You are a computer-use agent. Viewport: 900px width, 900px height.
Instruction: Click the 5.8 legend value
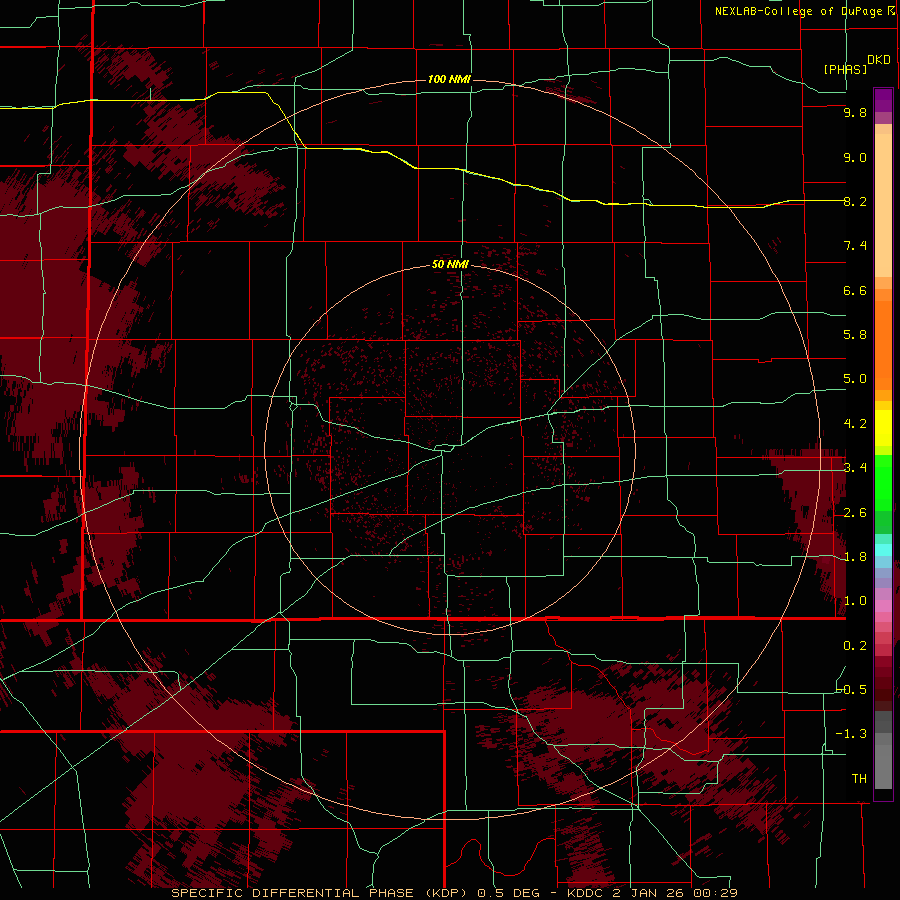(x=855, y=335)
